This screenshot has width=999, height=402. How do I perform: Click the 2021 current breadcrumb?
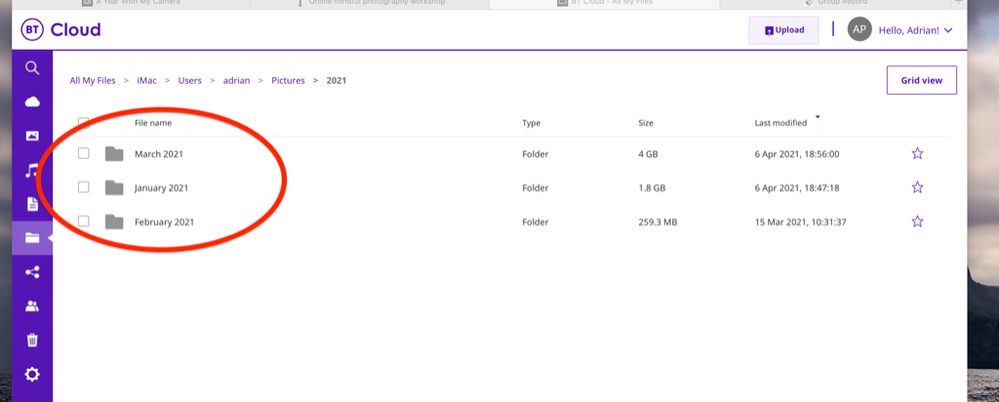tap(336, 81)
